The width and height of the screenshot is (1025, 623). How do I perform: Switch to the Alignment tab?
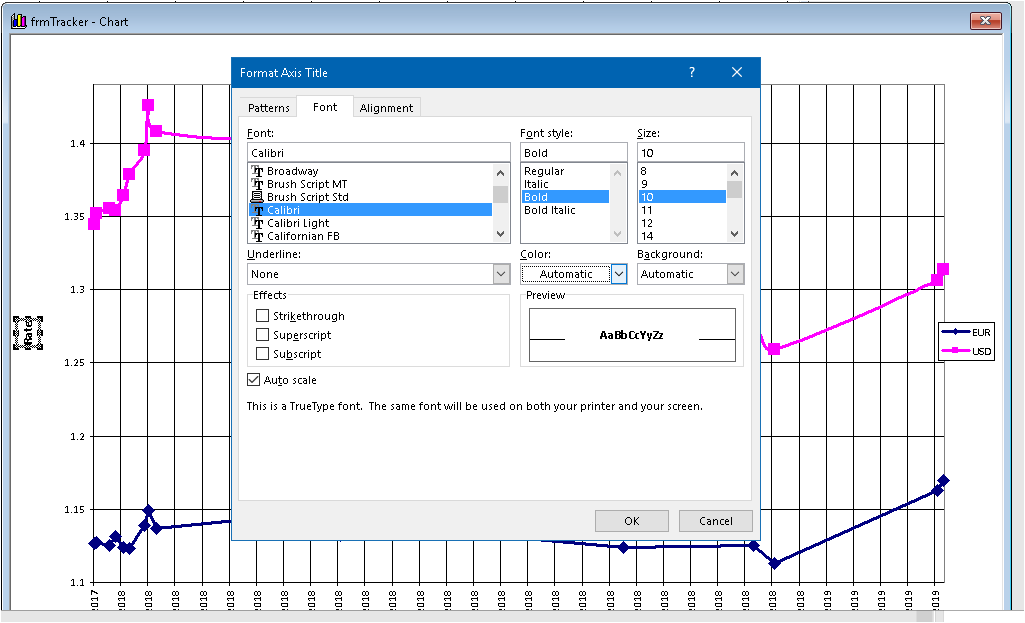coord(386,108)
